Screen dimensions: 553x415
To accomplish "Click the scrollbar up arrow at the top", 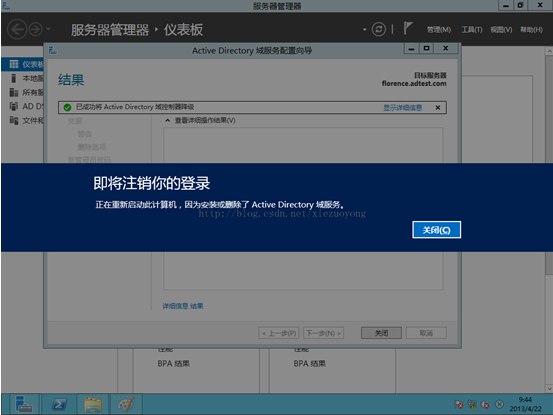I will coord(549,51).
